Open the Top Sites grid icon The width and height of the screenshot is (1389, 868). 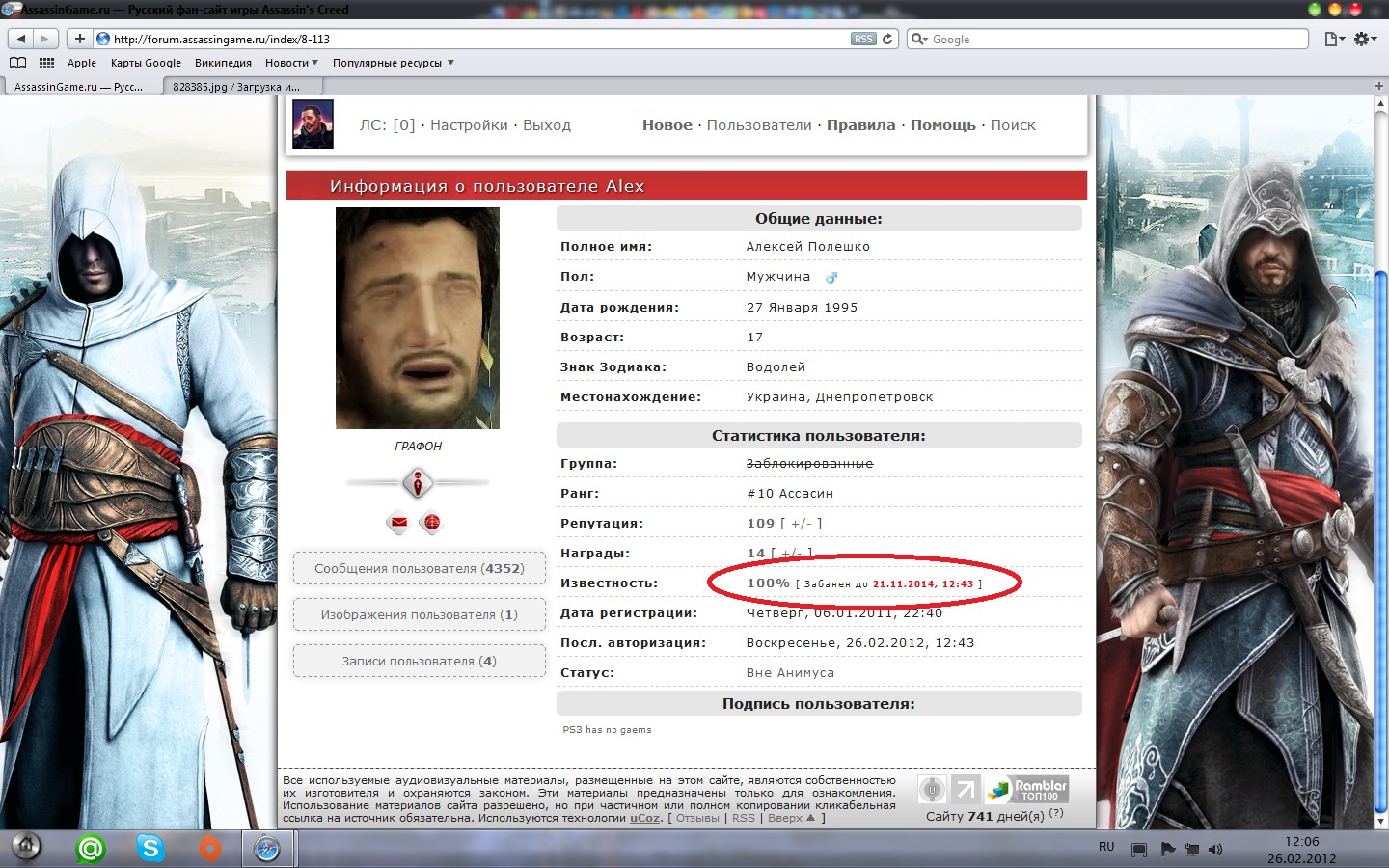[x=46, y=63]
